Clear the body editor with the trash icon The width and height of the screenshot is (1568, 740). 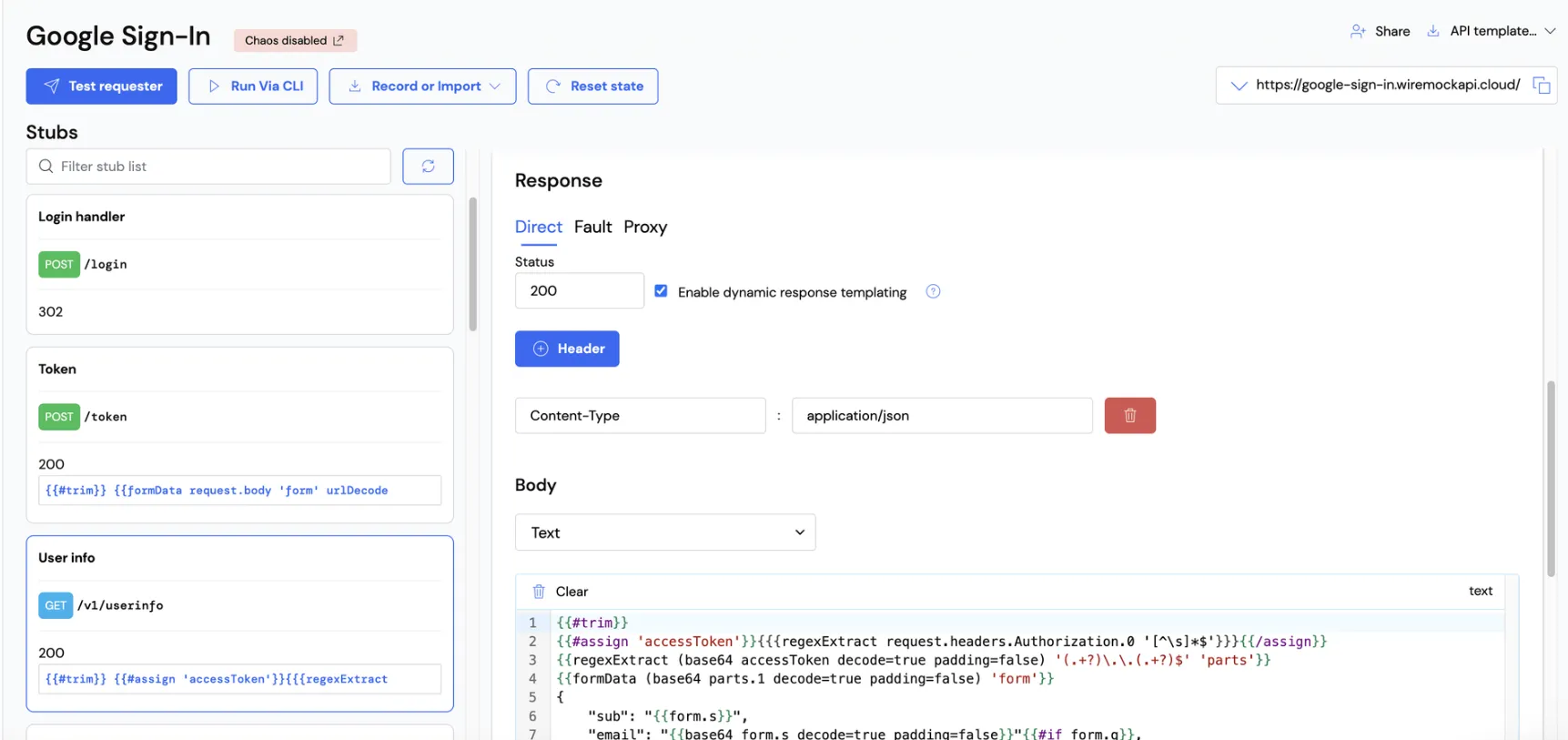pos(539,592)
